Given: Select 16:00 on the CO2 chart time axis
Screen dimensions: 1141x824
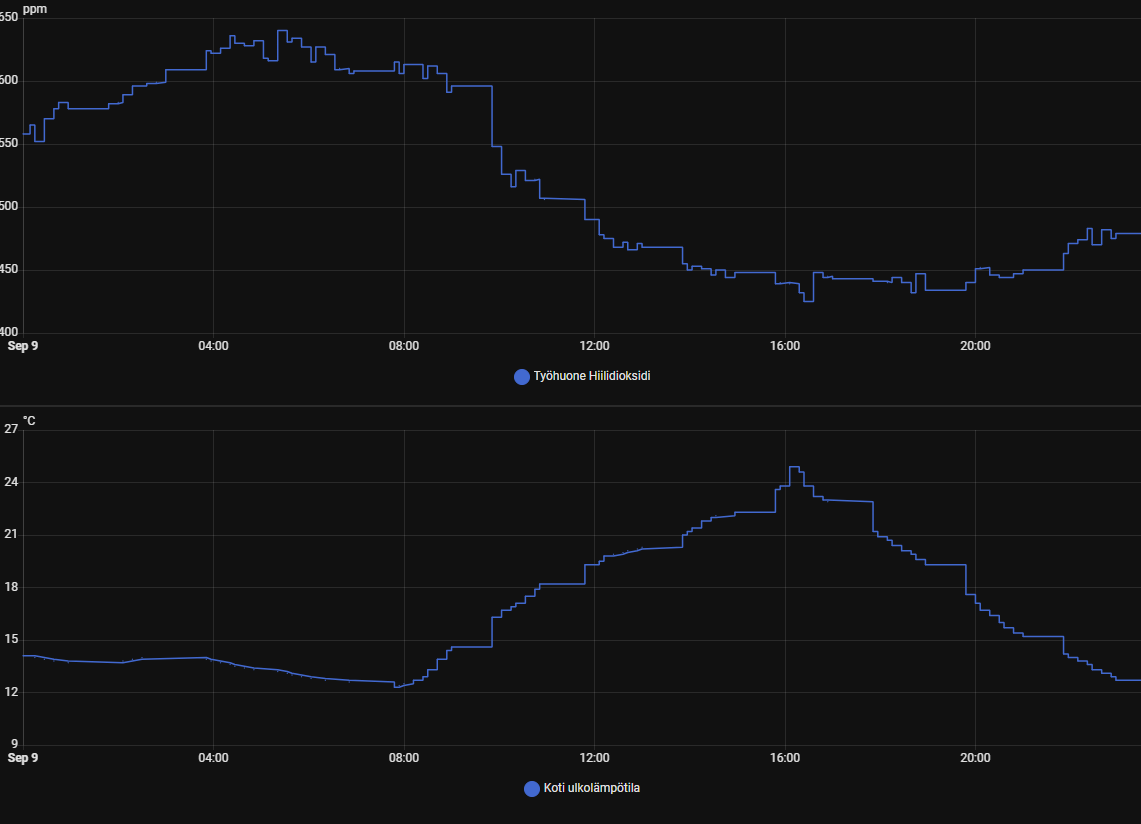Looking at the screenshot, I should click(785, 346).
